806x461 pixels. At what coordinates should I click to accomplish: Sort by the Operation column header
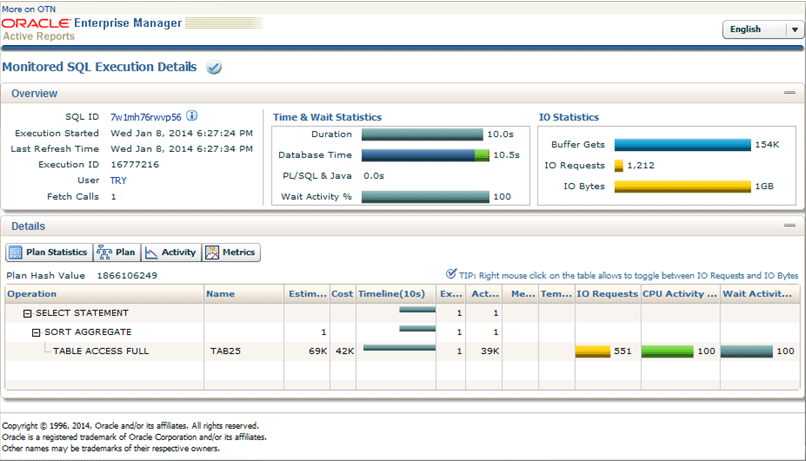(104, 294)
